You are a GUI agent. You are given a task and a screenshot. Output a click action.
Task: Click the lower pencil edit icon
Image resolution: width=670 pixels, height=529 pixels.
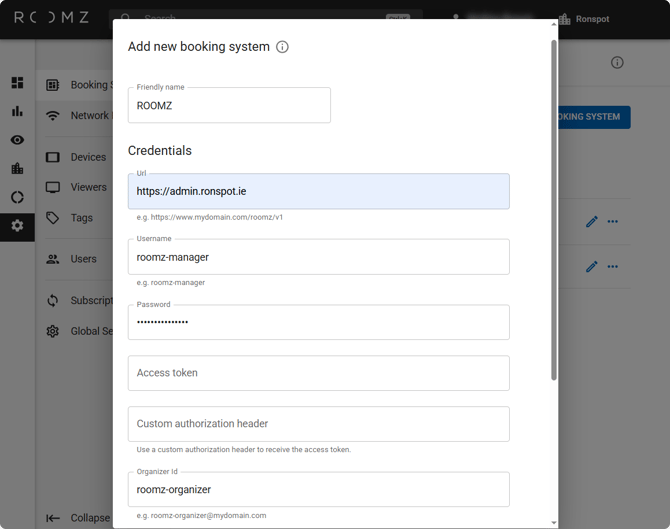tap(592, 266)
